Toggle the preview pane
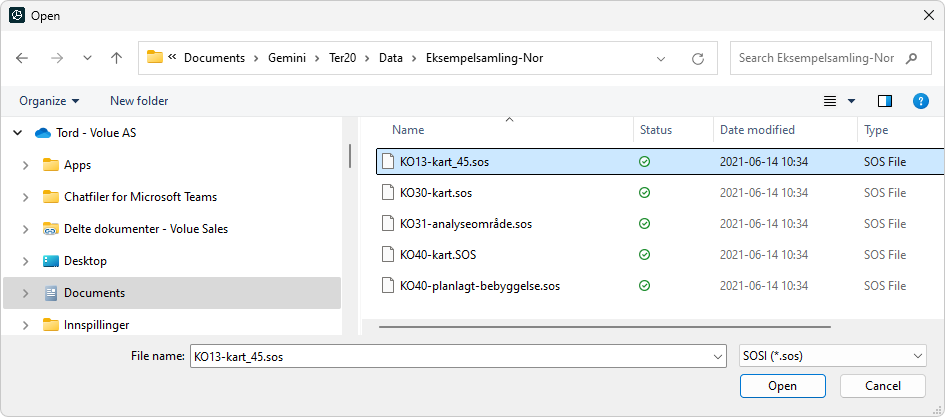This screenshot has width=945, height=417. pos(885,101)
